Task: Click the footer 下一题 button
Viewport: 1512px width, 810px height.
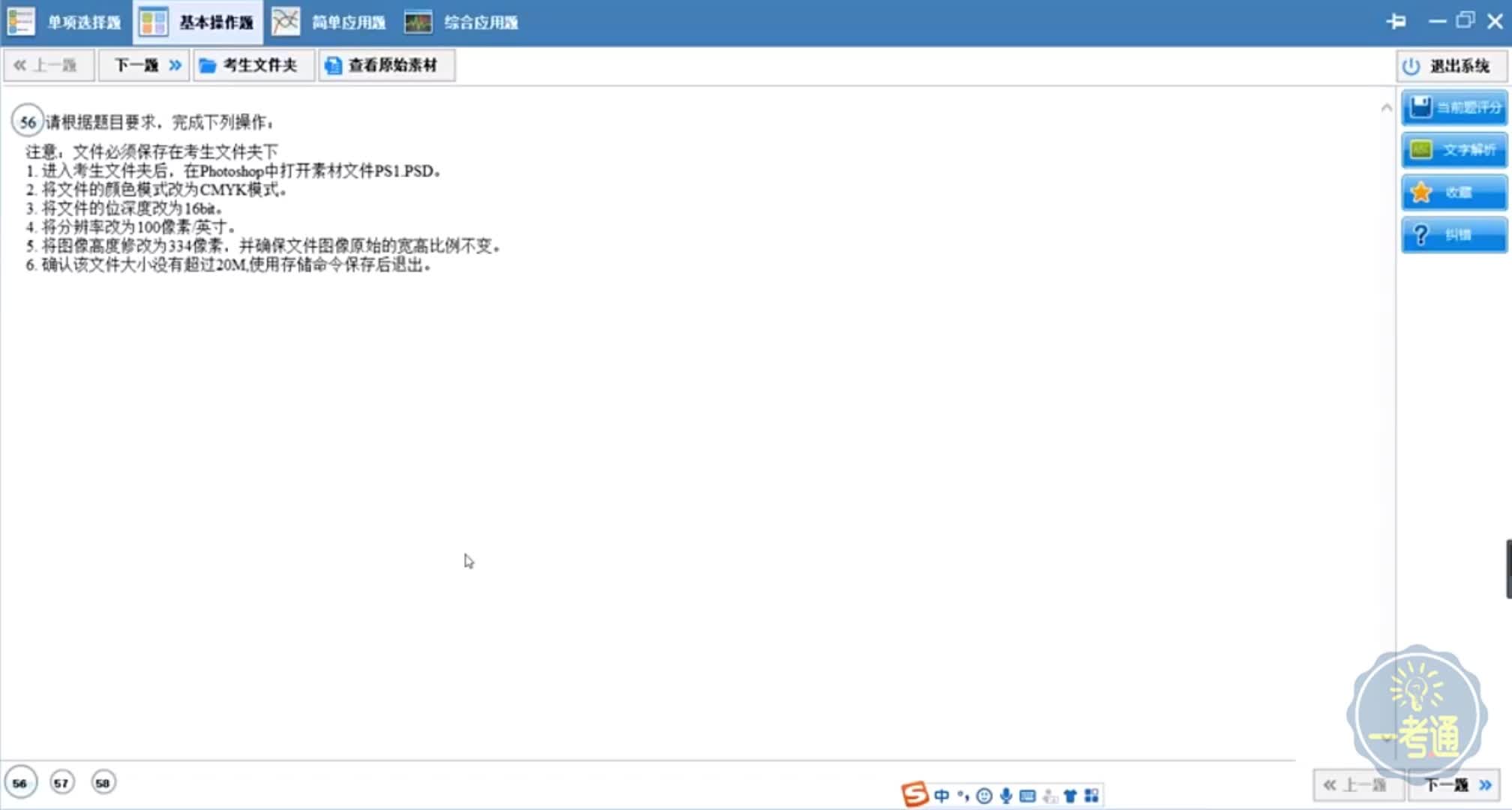Action: pyautogui.click(x=1455, y=784)
